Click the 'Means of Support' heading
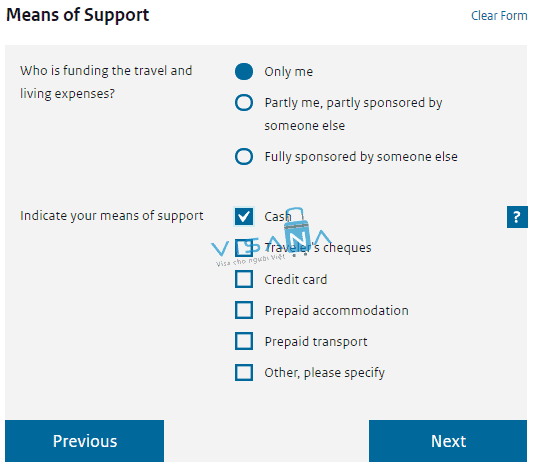Screen dimensions: 541x472 (x=79, y=16)
